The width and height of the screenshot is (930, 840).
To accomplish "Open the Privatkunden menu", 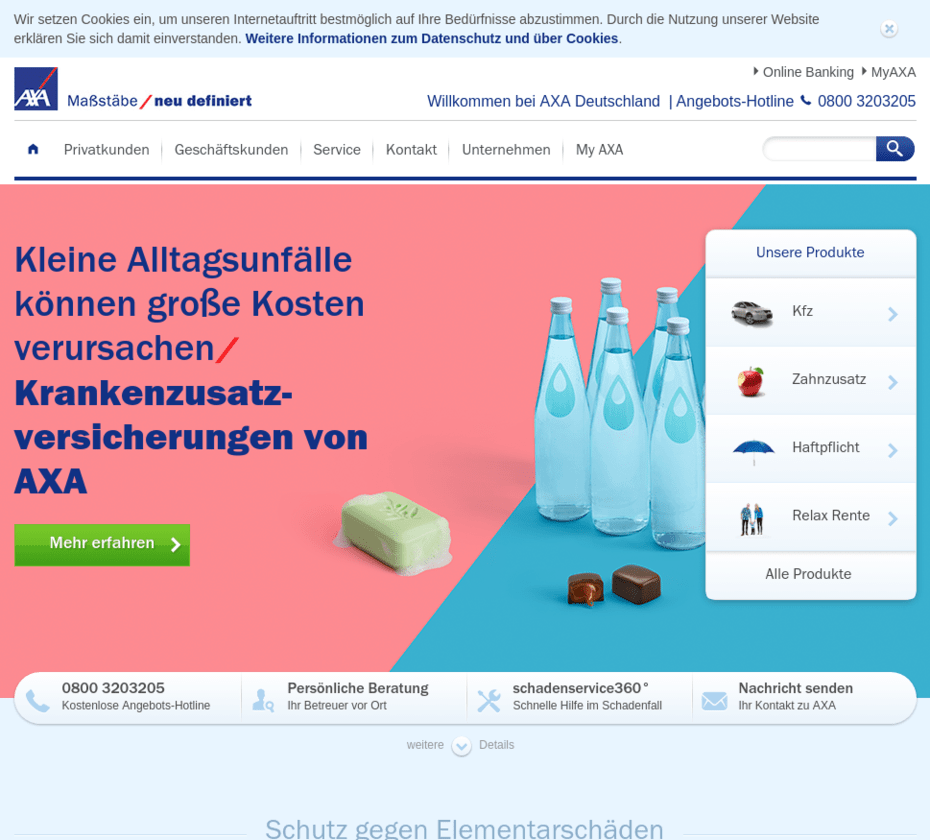I will (x=106, y=150).
